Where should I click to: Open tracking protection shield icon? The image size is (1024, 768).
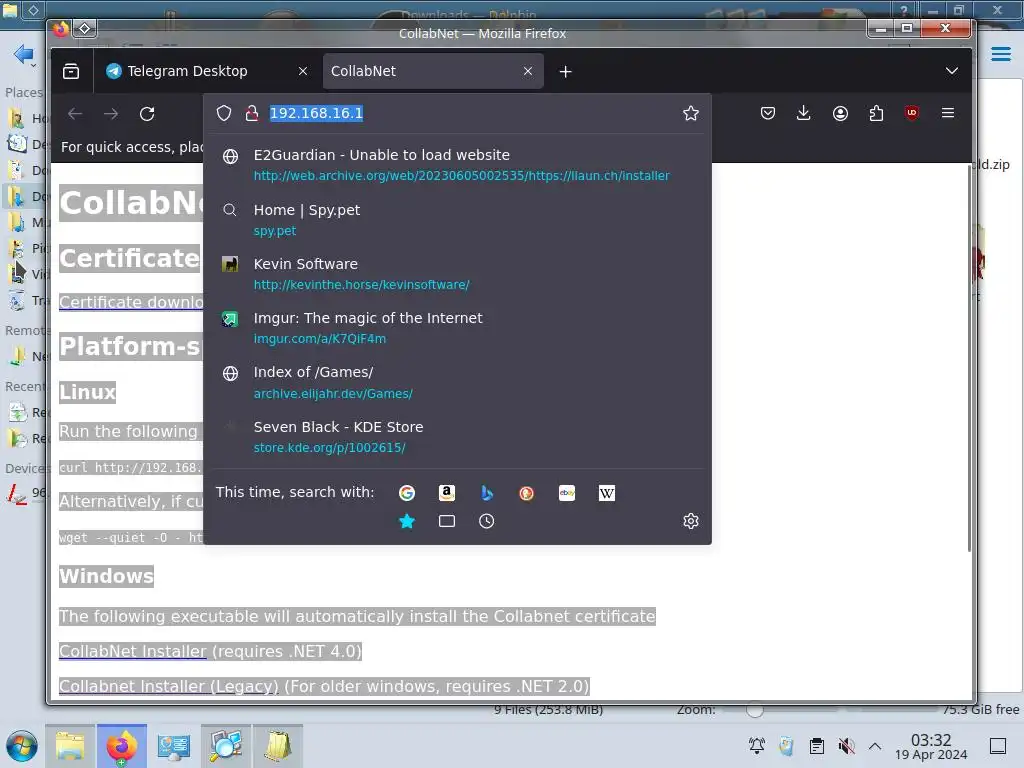224,113
